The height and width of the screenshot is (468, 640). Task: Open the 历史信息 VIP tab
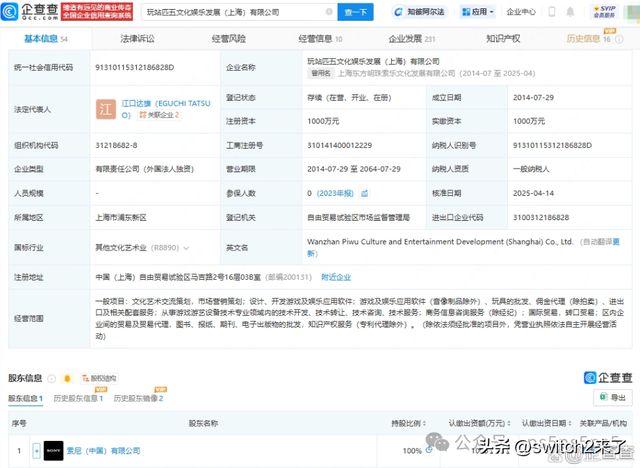pos(588,39)
